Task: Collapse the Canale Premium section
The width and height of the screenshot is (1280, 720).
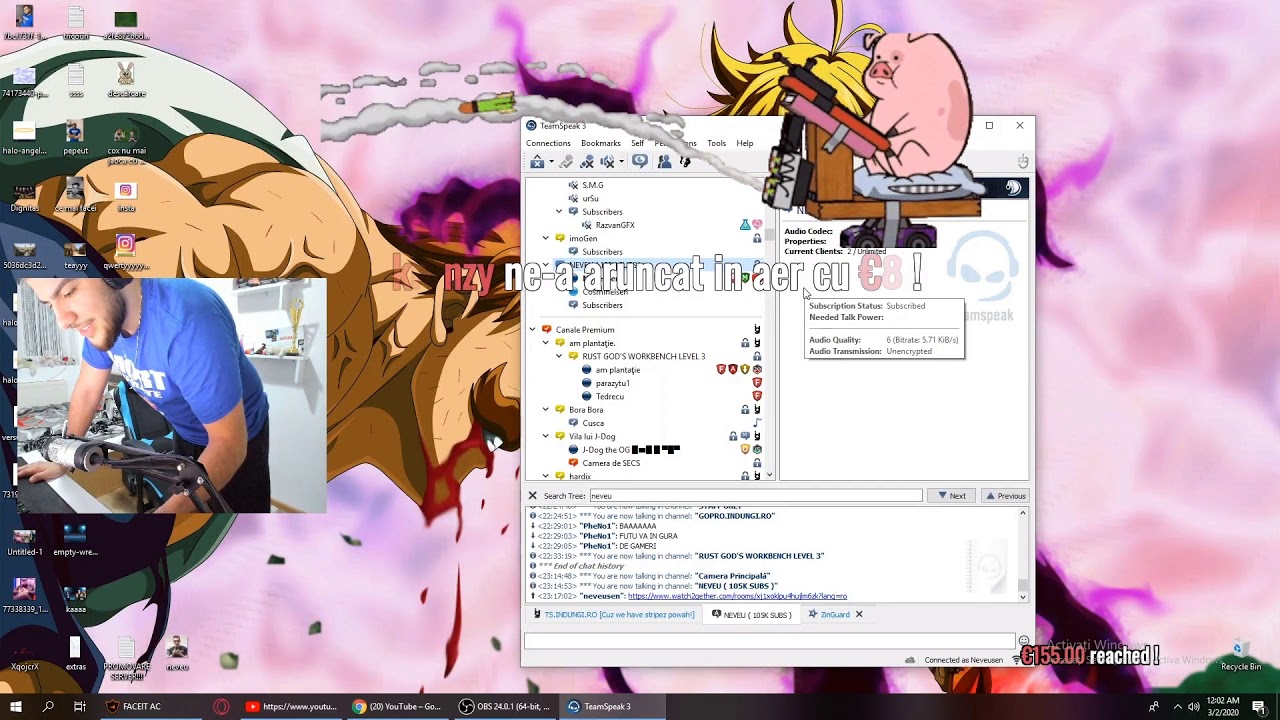Action: tap(533, 329)
